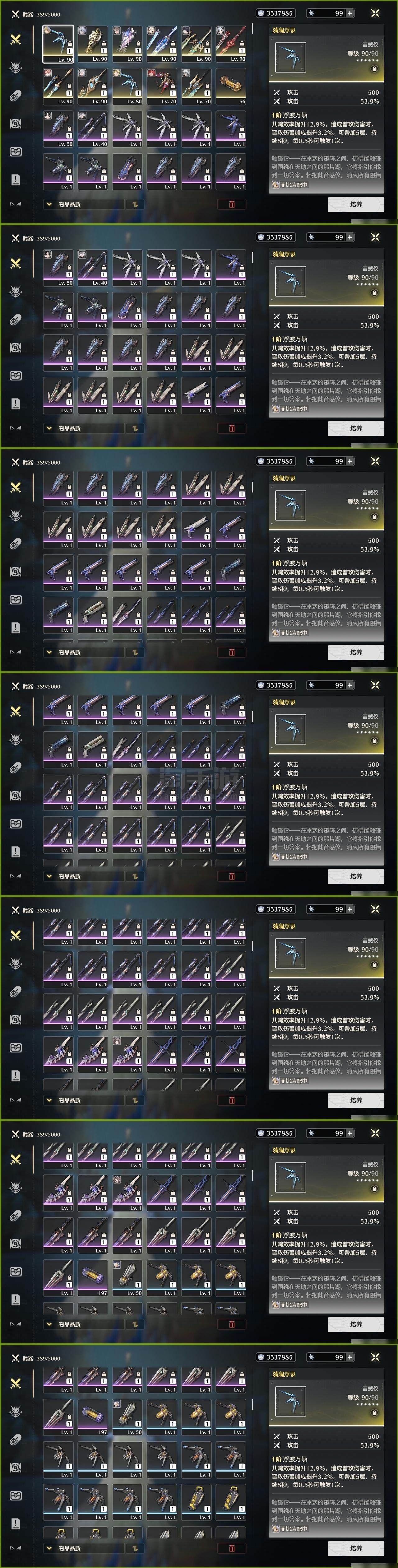Click the shell-credit coin icon beside 3537885 in topmost view
398x1568 pixels.
[261, 13]
